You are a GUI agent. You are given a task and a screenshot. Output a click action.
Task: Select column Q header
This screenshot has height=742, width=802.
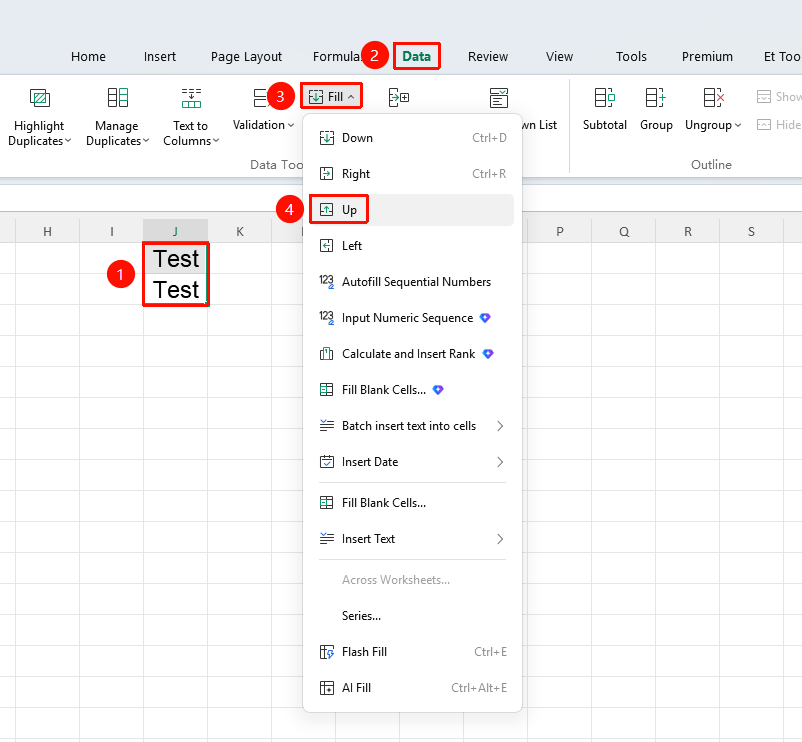[x=624, y=232]
